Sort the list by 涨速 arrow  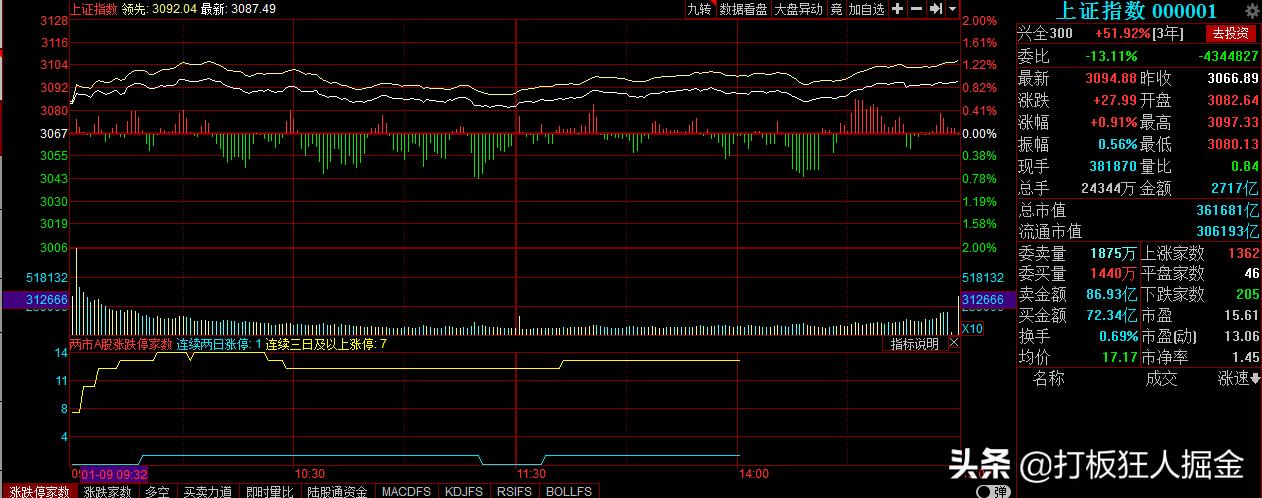click(x=1239, y=379)
